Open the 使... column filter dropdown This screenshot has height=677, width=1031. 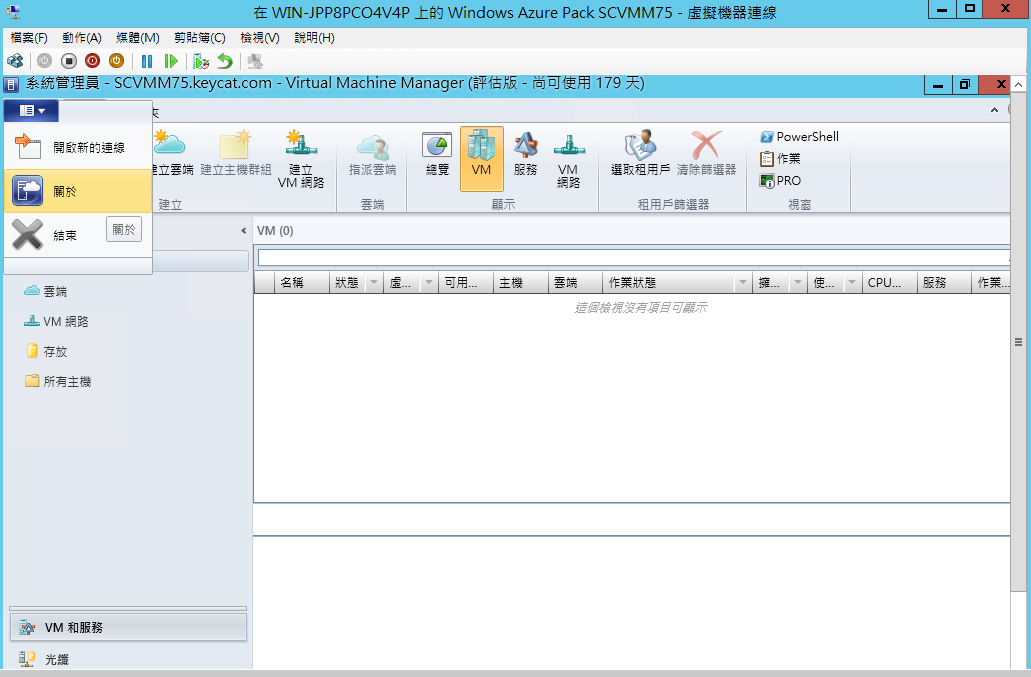(x=852, y=283)
